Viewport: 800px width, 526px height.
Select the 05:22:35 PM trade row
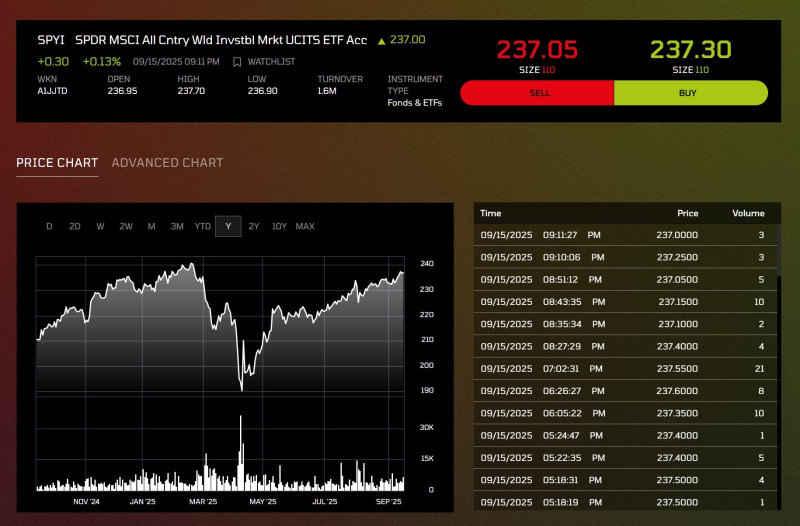pos(625,458)
